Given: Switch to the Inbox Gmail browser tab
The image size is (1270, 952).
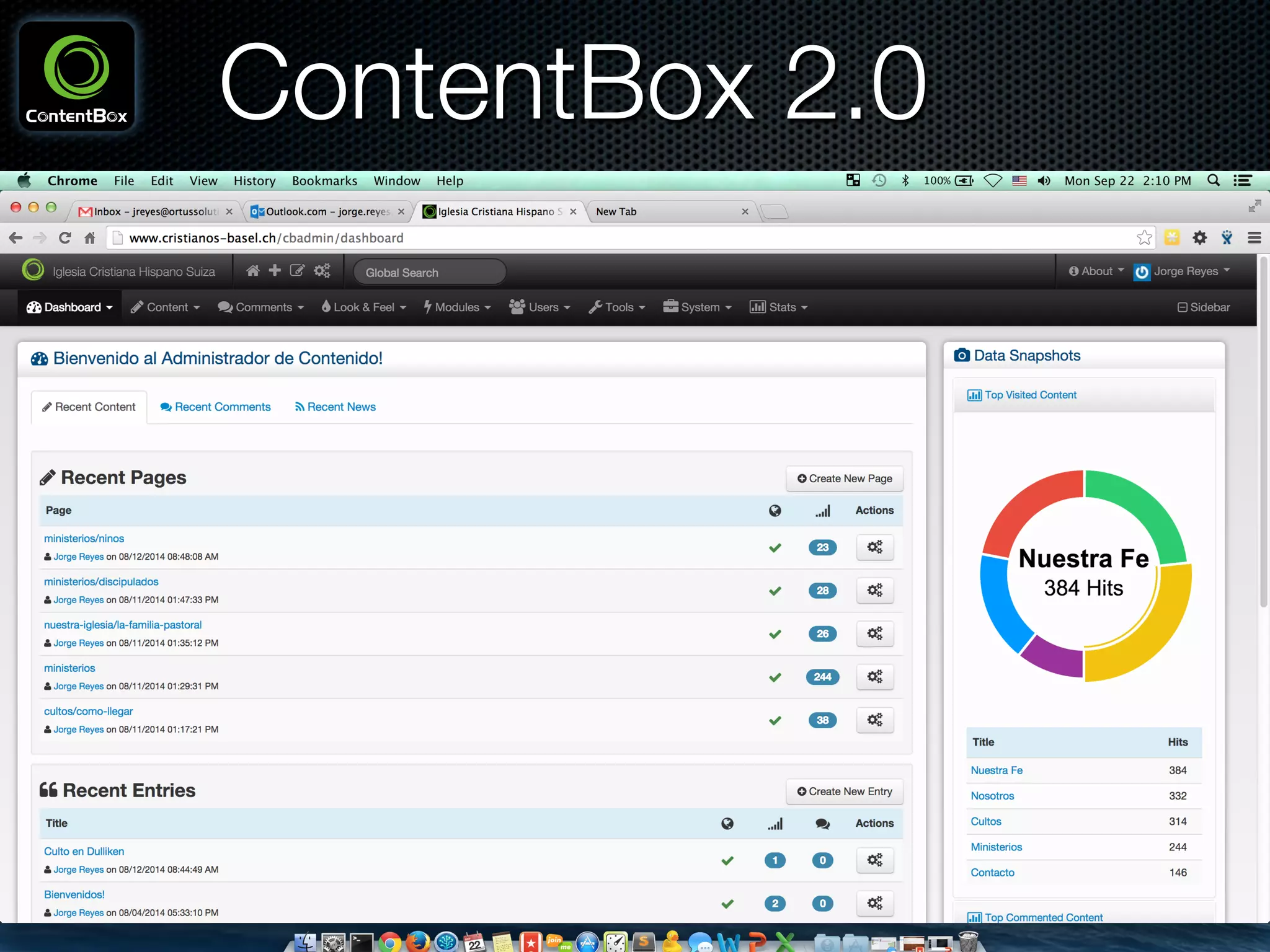Looking at the screenshot, I should point(155,211).
